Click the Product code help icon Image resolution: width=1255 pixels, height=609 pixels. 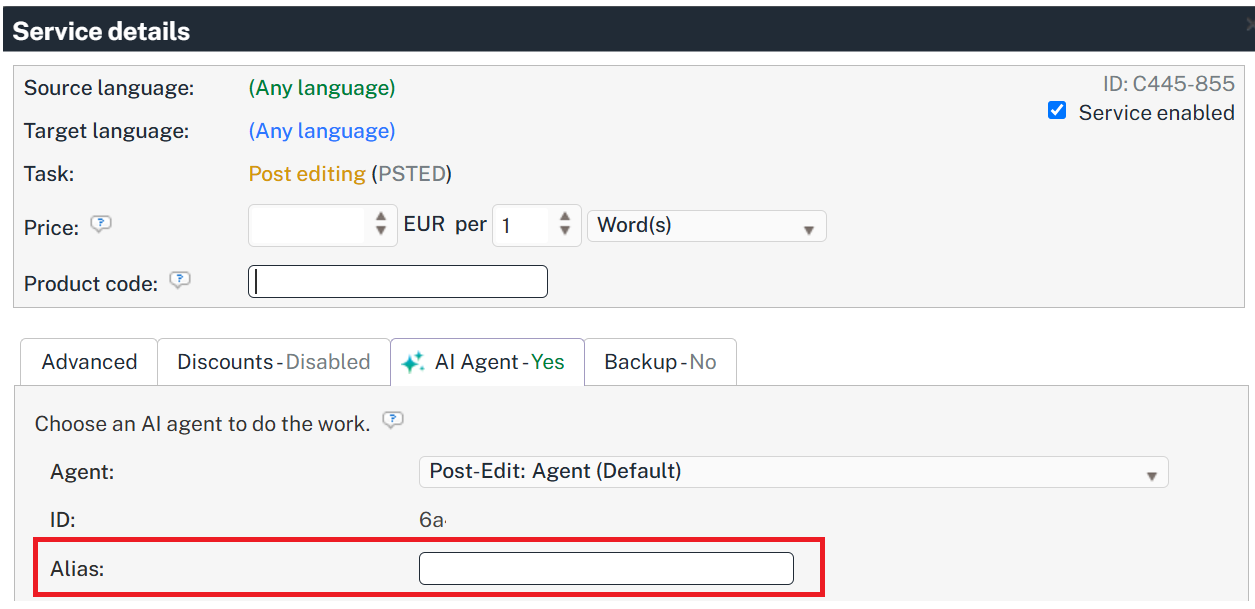pyautogui.click(x=179, y=281)
